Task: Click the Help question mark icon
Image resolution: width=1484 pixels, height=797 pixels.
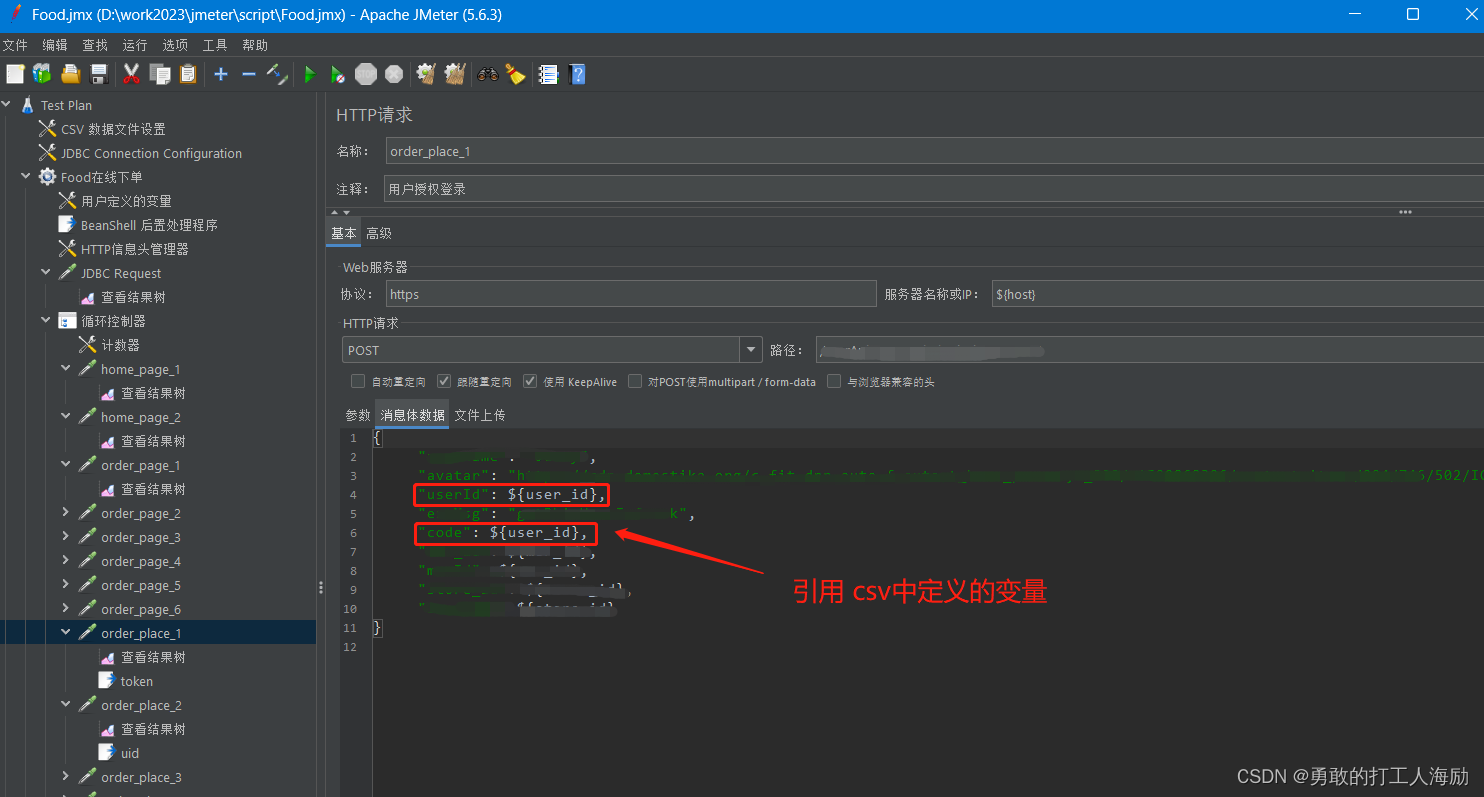Action: pyautogui.click(x=577, y=74)
